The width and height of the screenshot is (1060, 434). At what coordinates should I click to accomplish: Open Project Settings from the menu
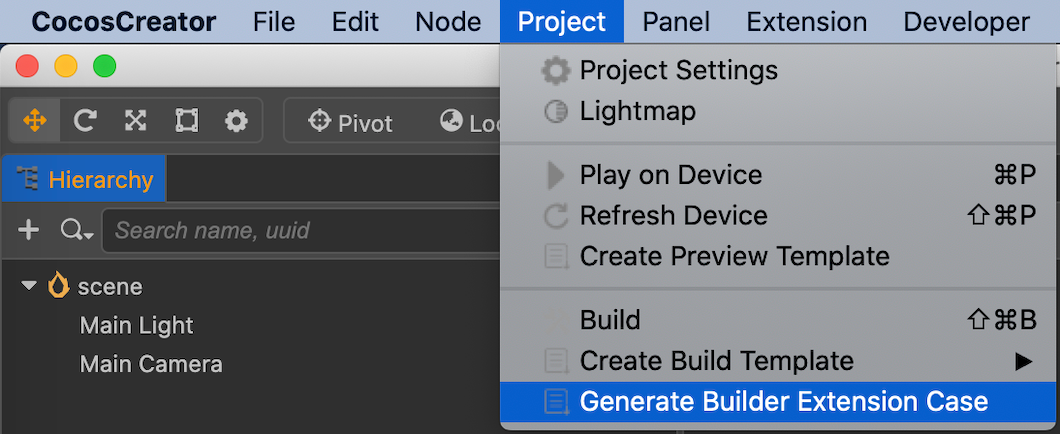(x=777, y=70)
